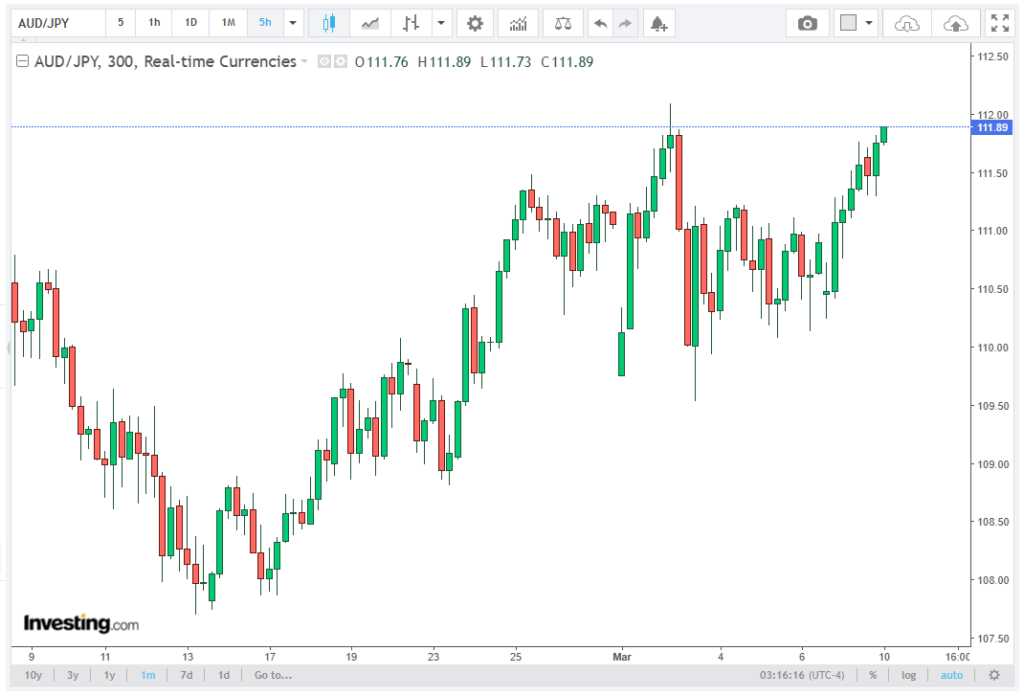Save chart layout via cloud upload icon
Viewport: 1024px width, 696px height.
(956, 23)
